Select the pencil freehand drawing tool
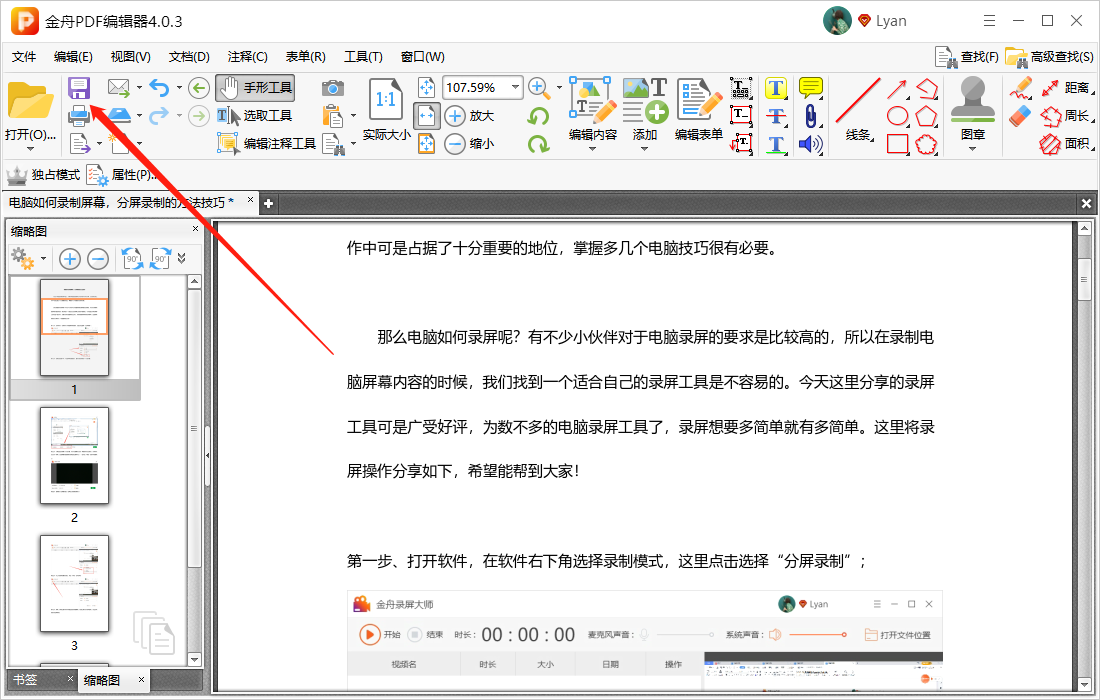 pyautogui.click(x=1021, y=88)
